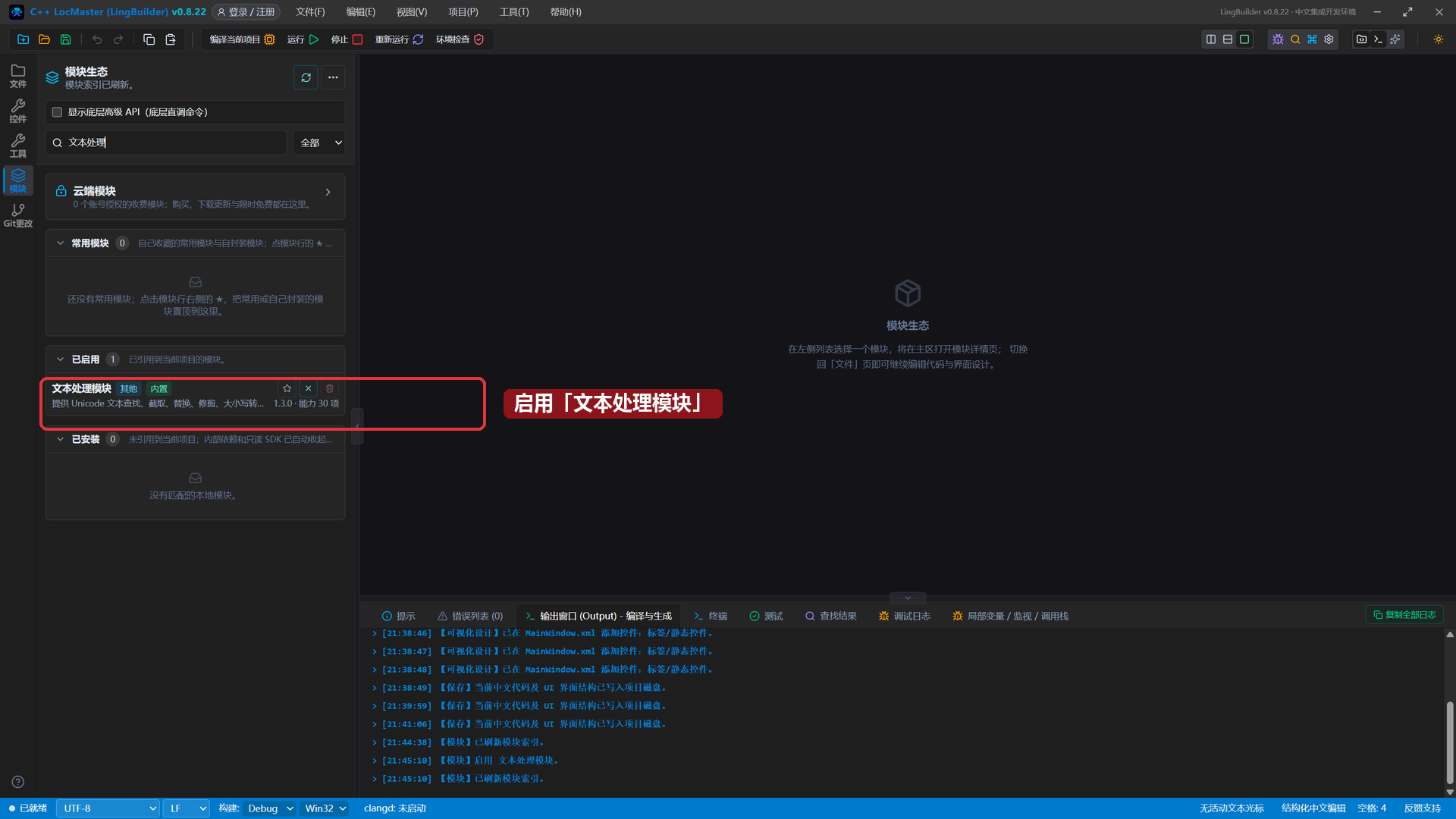
Task: Open 工具 sidebar panel
Action: [18, 146]
